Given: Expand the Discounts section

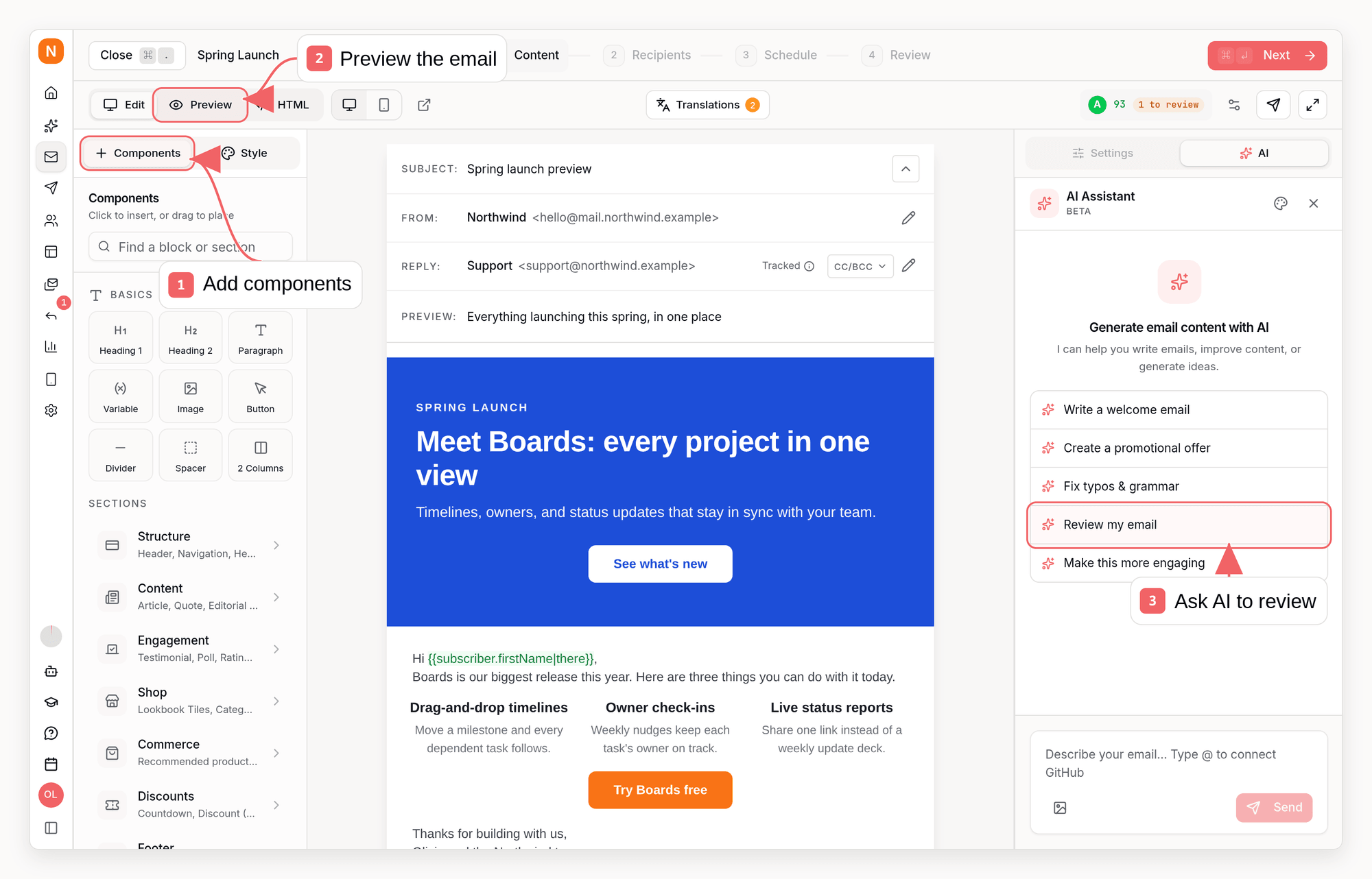Looking at the screenshot, I should click(189, 805).
